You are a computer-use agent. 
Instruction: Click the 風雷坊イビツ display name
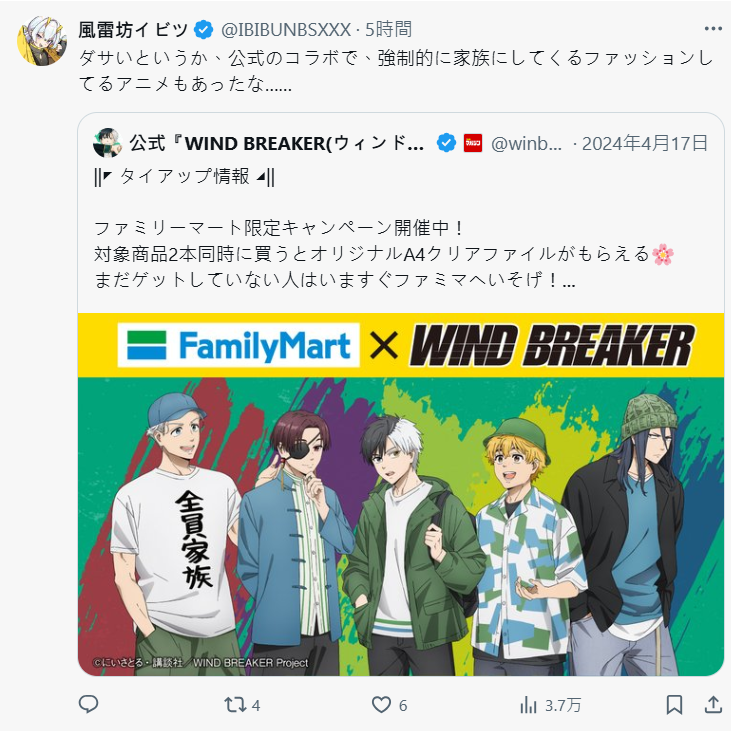click(133, 30)
